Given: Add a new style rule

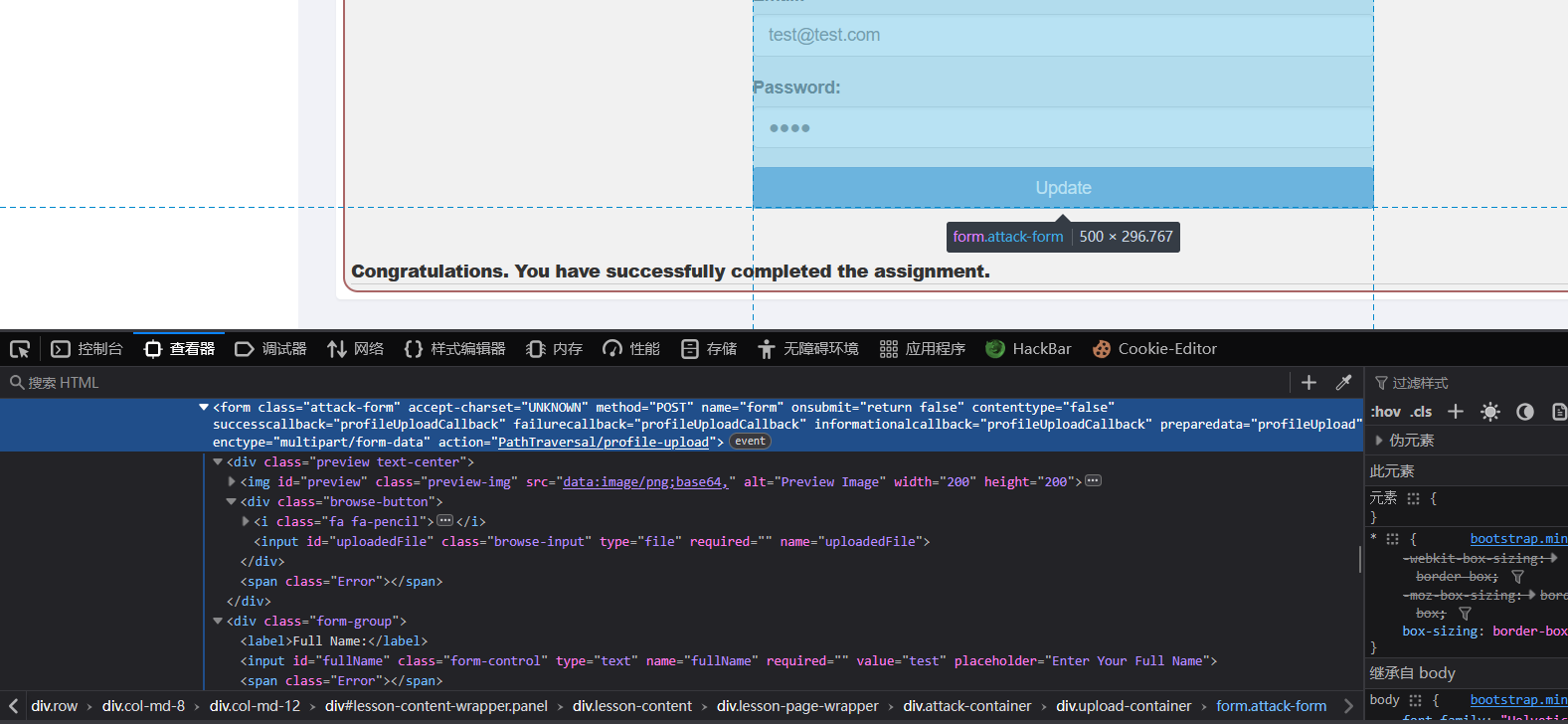Looking at the screenshot, I should pos(1456,412).
